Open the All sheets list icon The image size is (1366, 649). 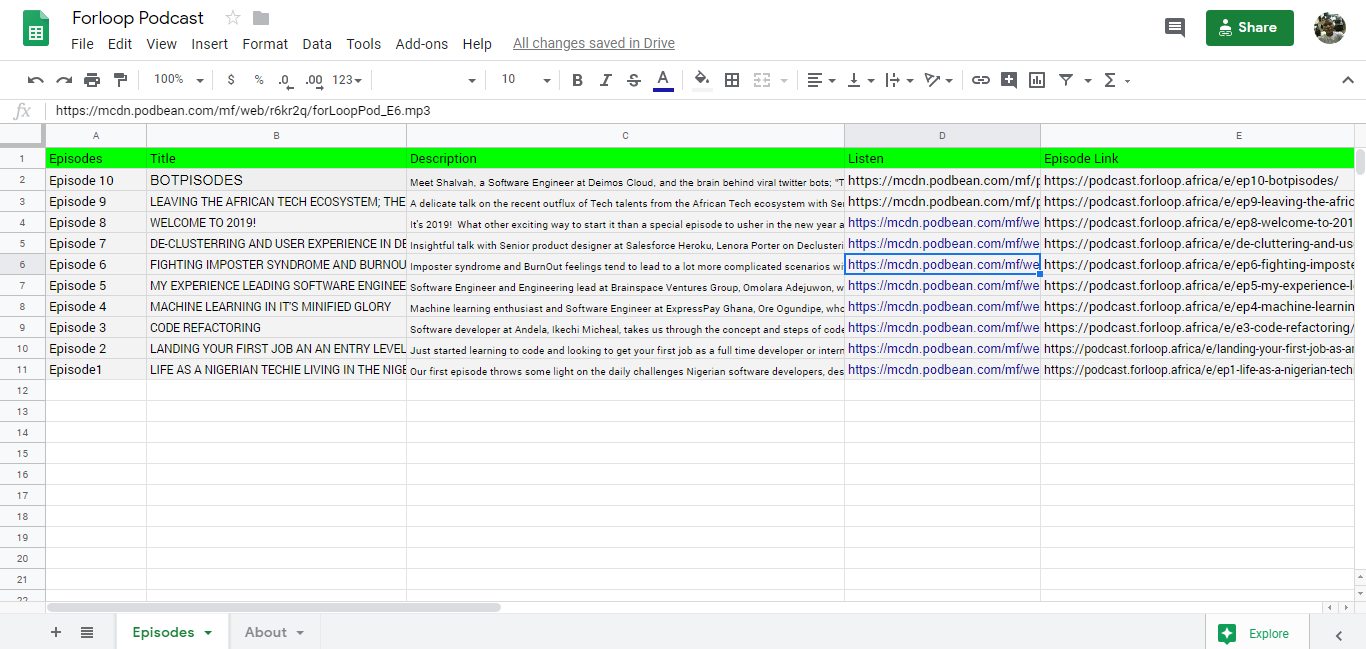[x=87, y=632]
